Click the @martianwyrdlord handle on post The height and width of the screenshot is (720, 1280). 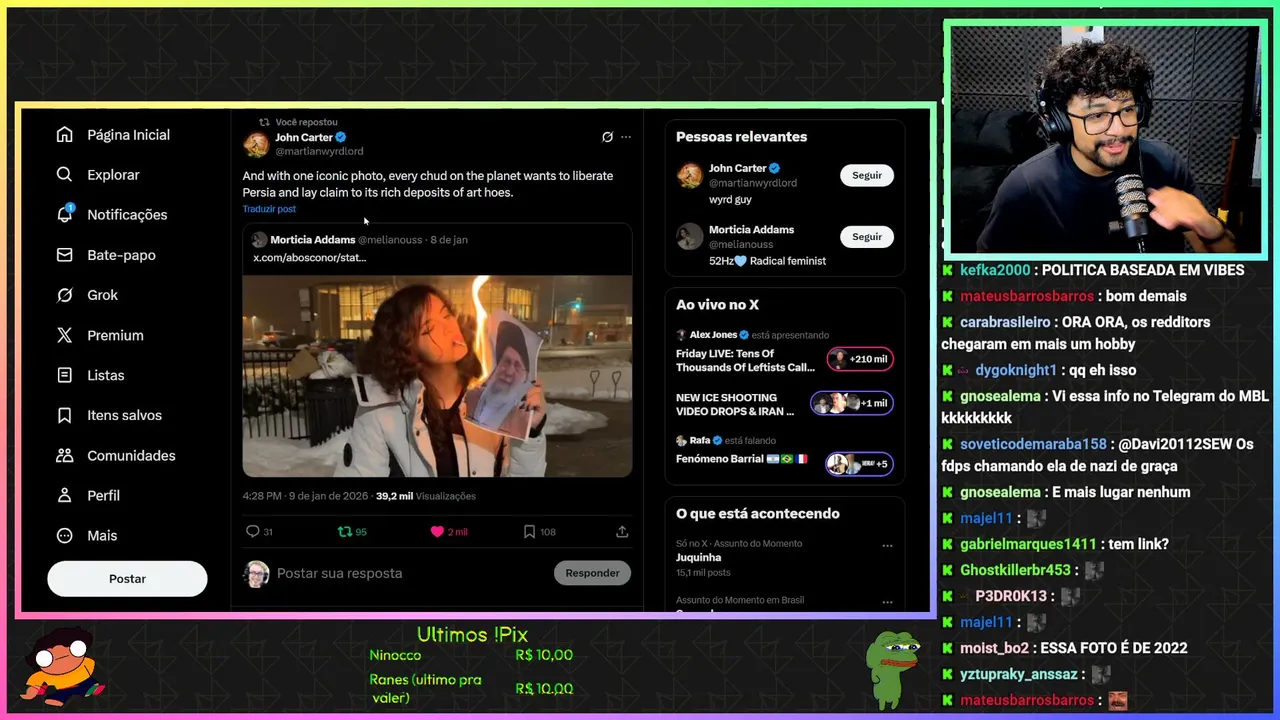point(319,151)
